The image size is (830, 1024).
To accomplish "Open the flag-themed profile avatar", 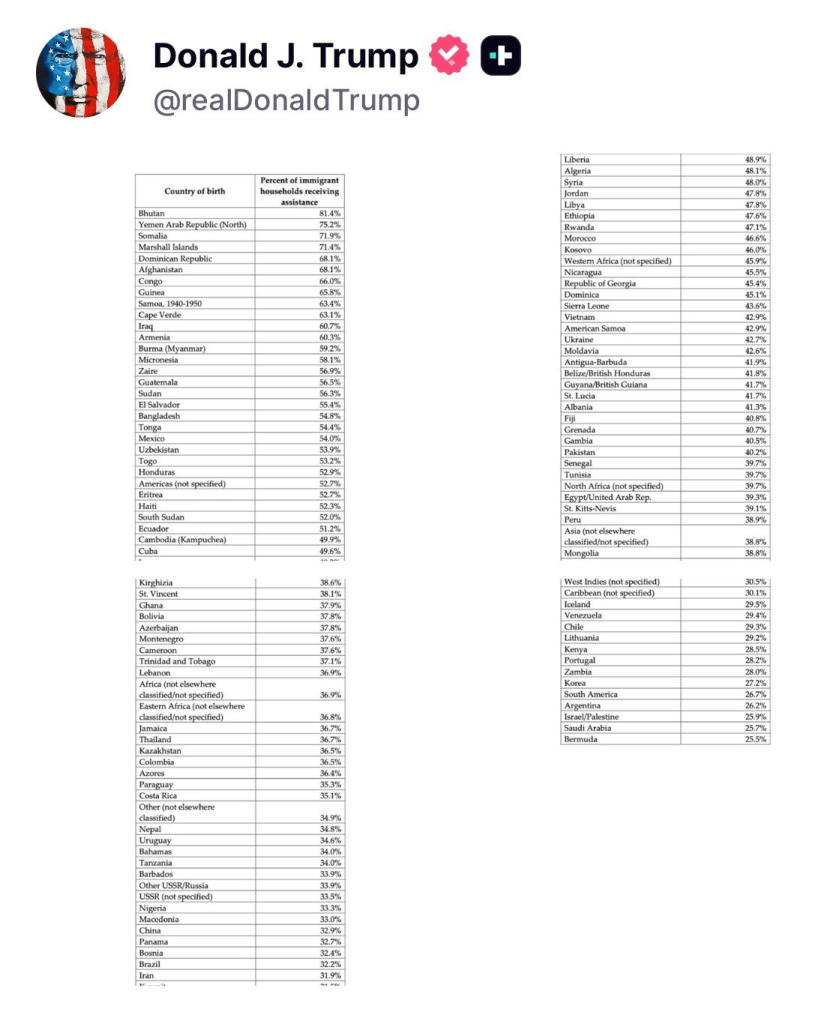I will pos(81,73).
